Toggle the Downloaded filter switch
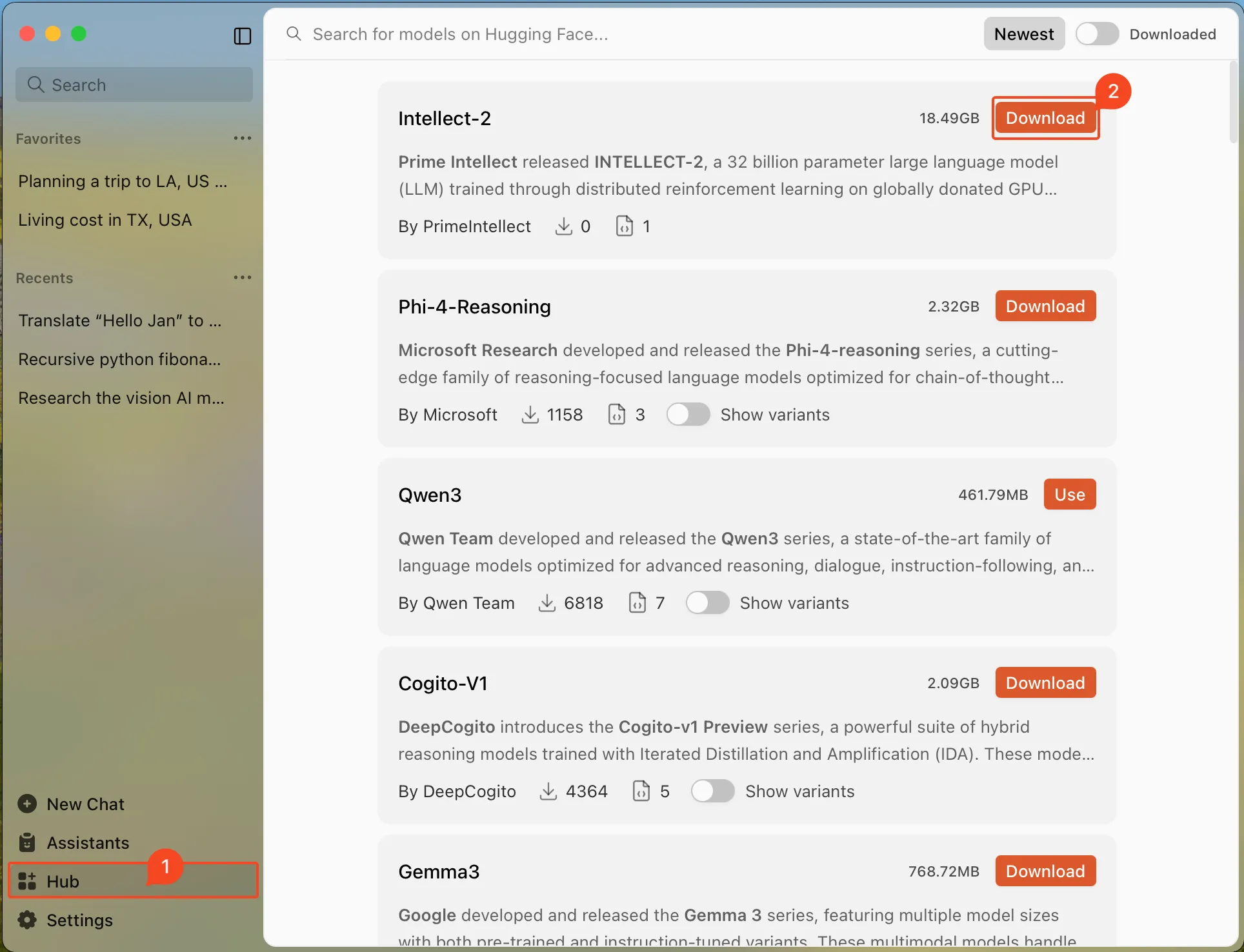This screenshot has width=1244, height=952. 1097,34
